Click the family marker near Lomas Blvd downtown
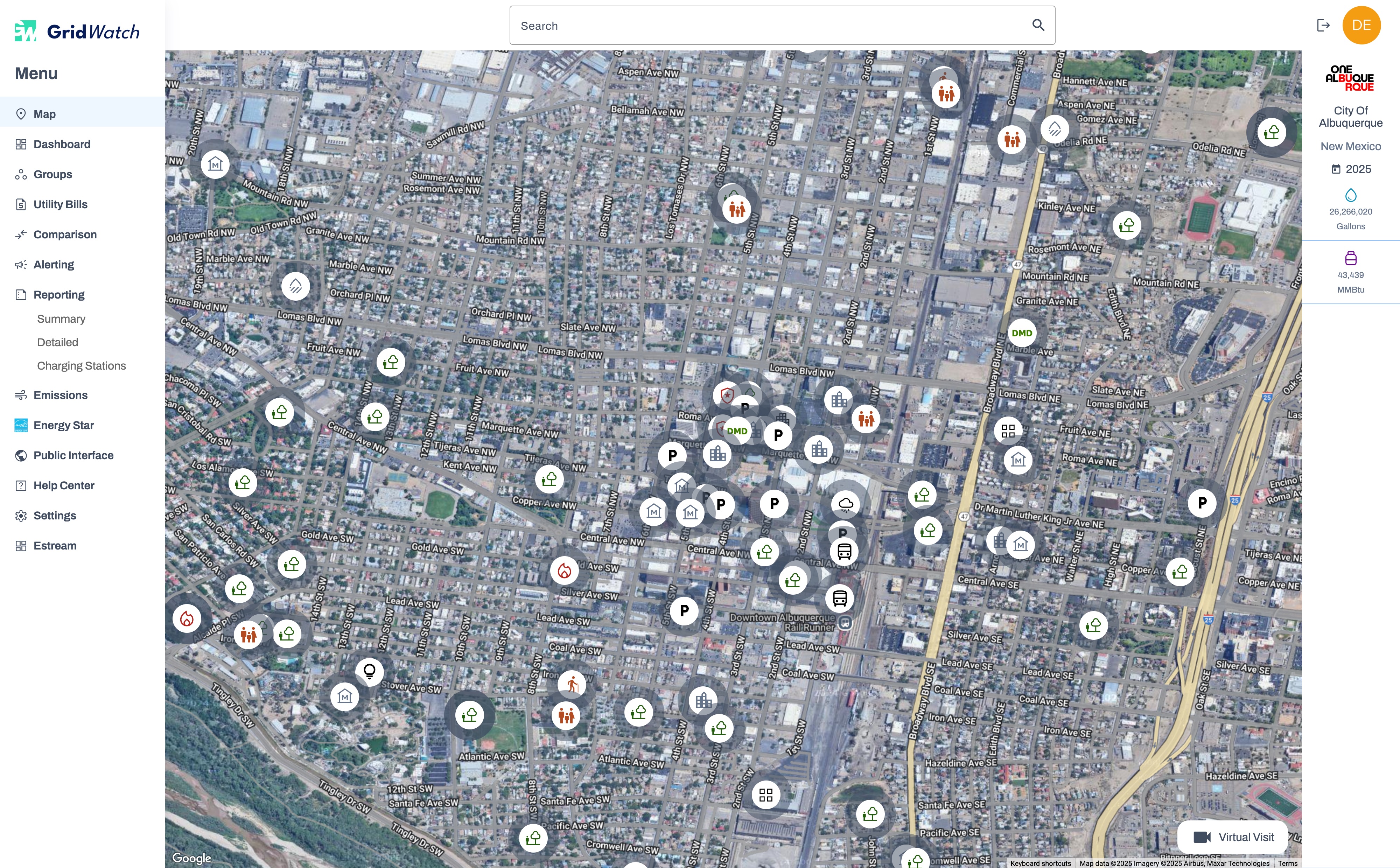 click(x=866, y=419)
